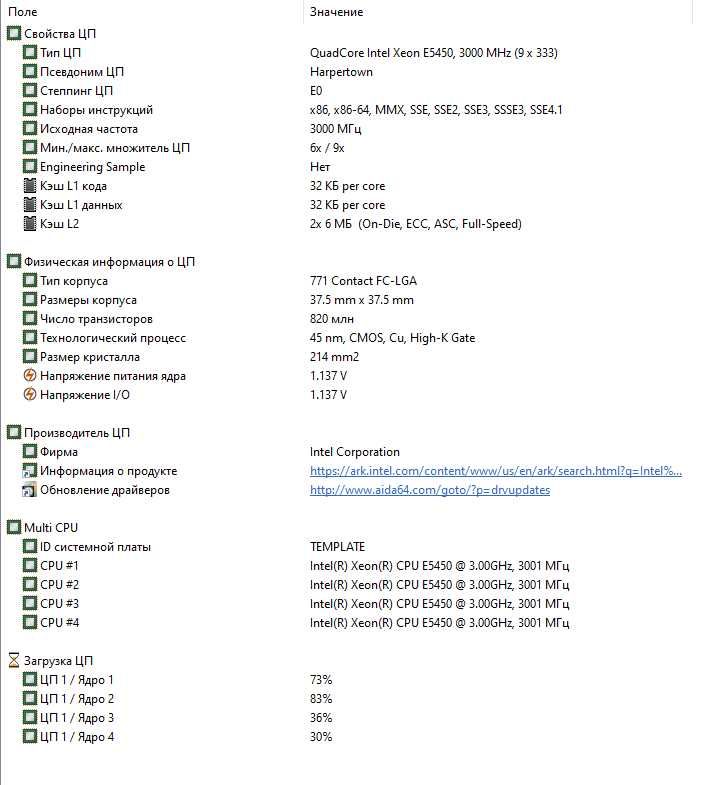
Task: Click the value QuadCore Intel Xeon E5450
Action: [434, 53]
